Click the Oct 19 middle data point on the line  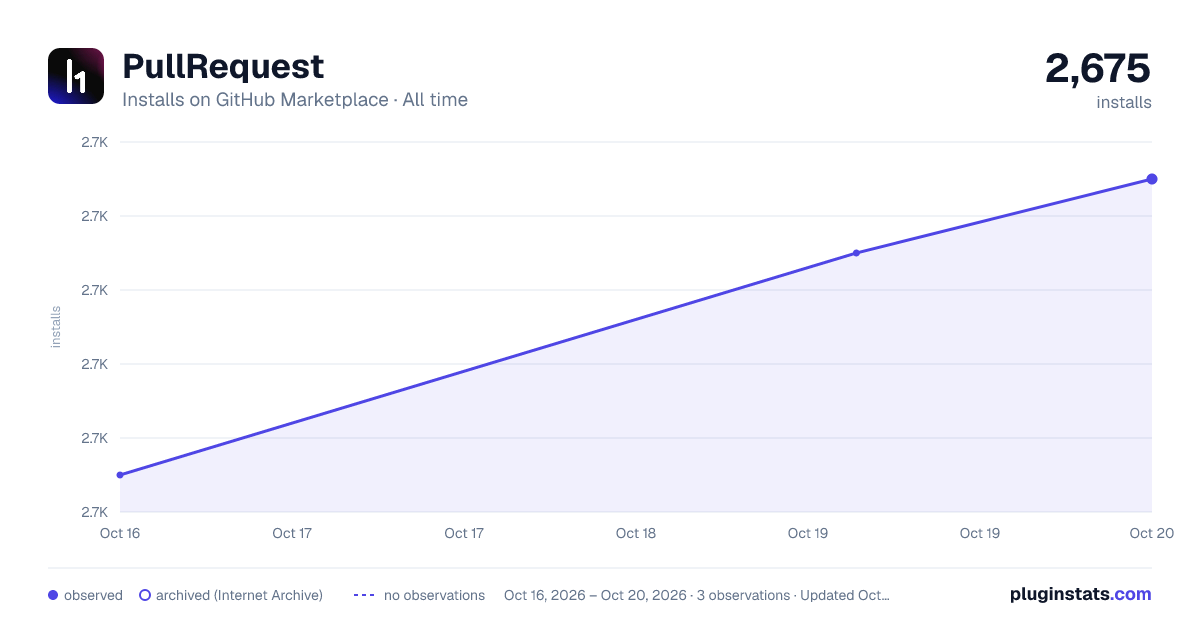(x=856, y=253)
